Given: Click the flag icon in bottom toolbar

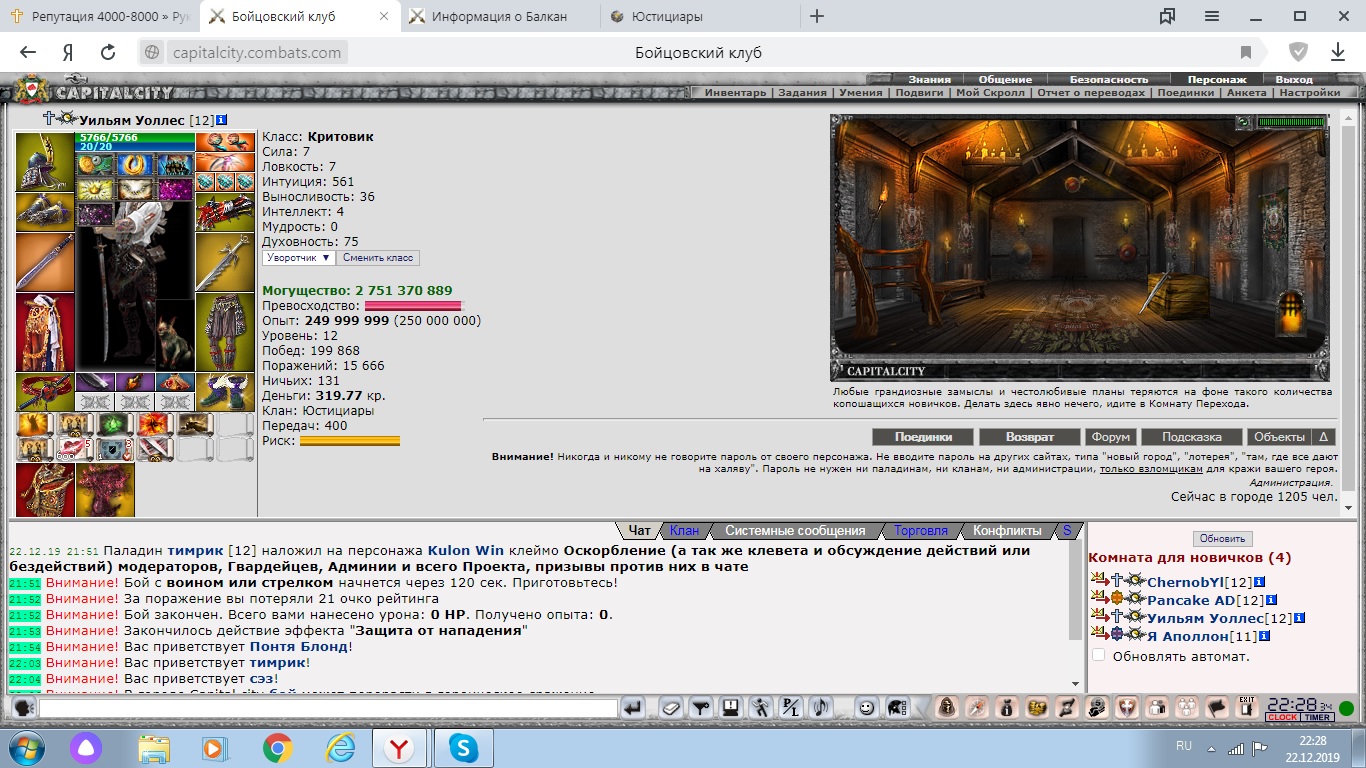Looking at the screenshot, I should (x=1217, y=708).
